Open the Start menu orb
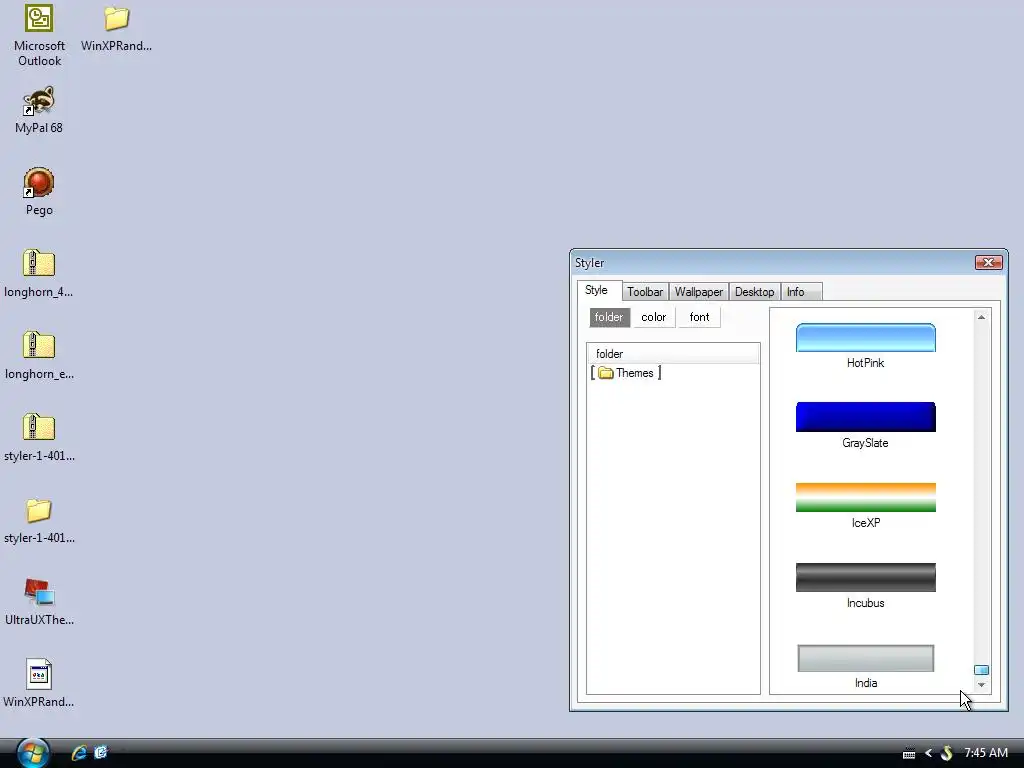 point(33,753)
